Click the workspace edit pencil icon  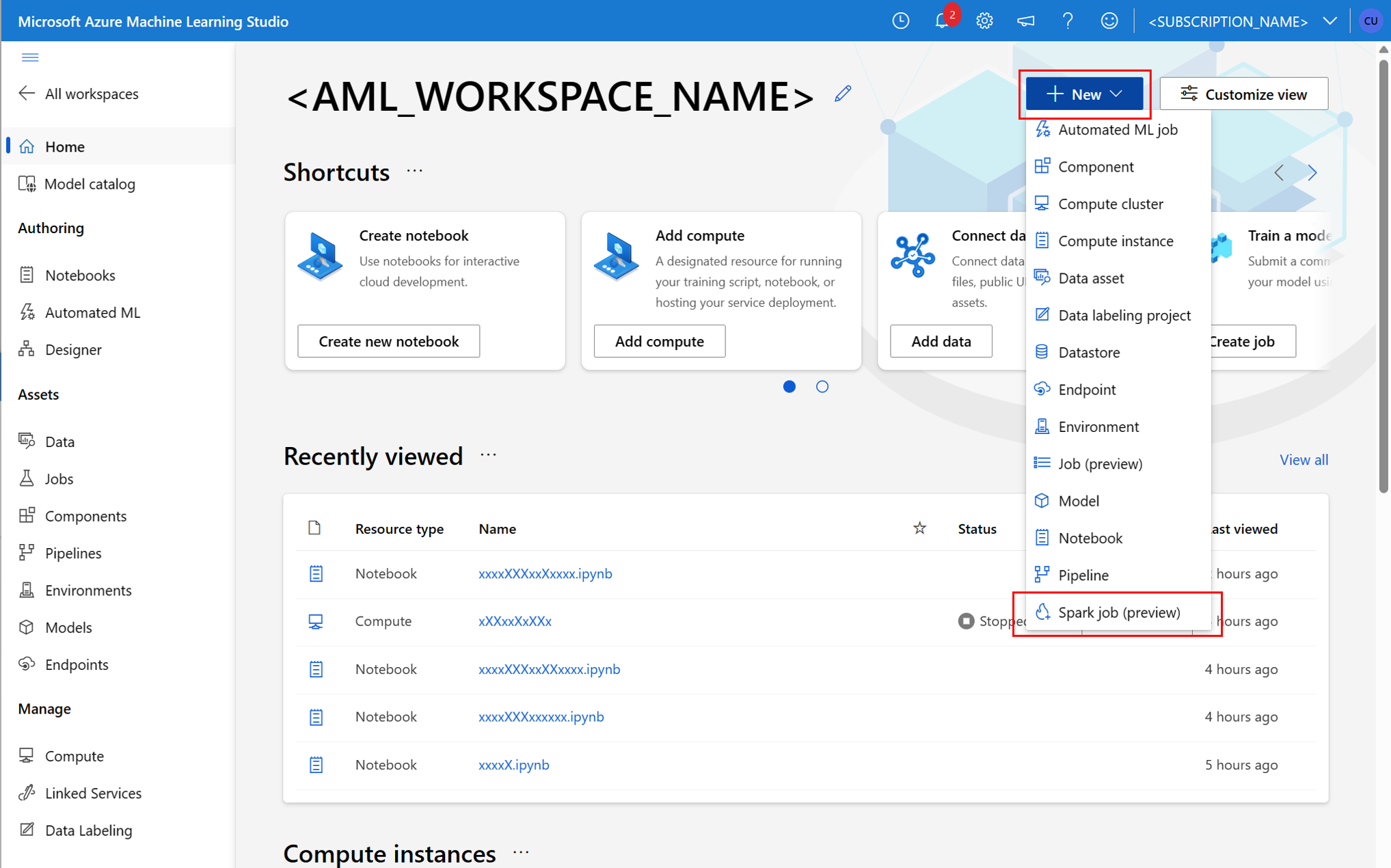pyautogui.click(x=843, y=93)
